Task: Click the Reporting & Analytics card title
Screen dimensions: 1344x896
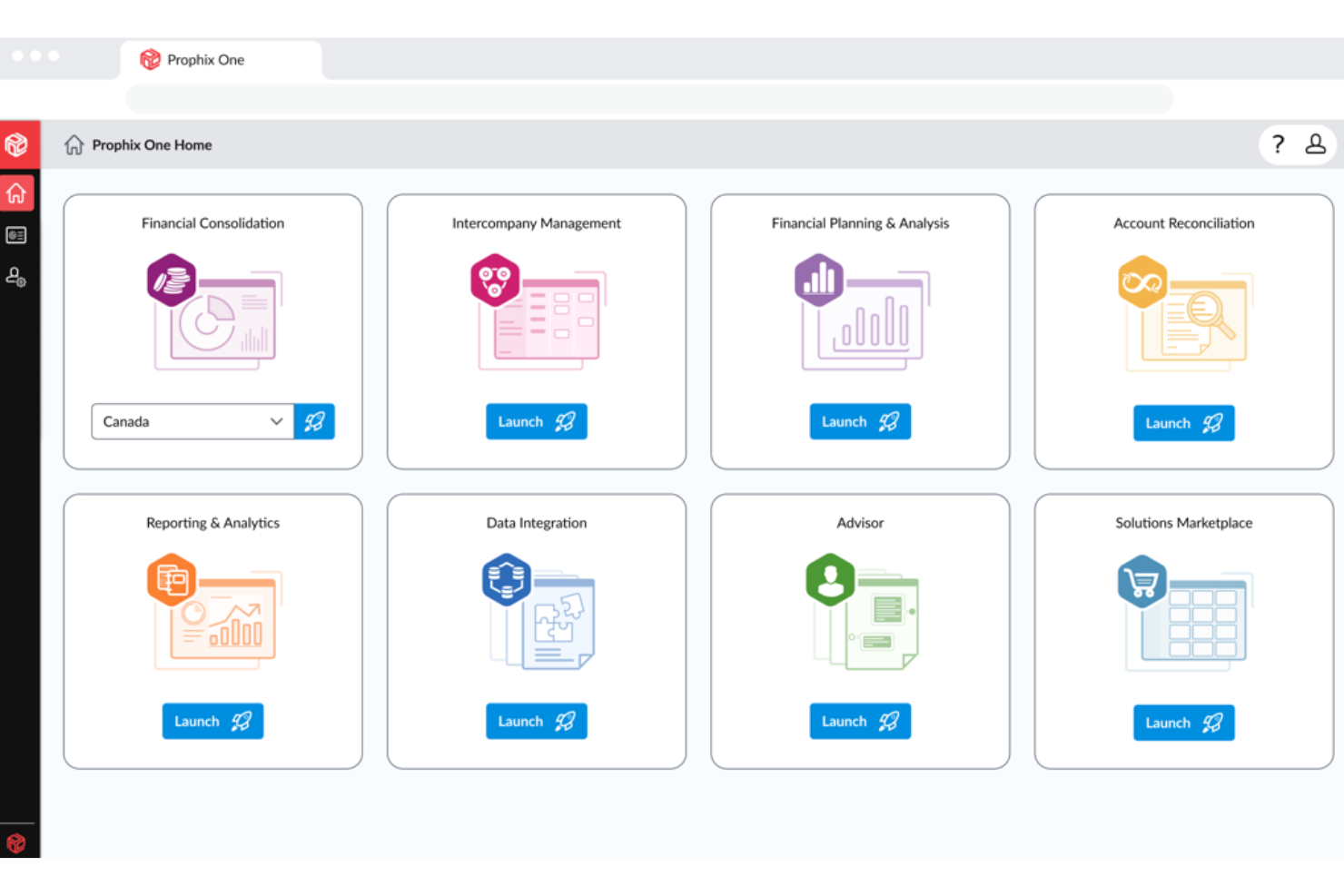Action: [212, 523]
